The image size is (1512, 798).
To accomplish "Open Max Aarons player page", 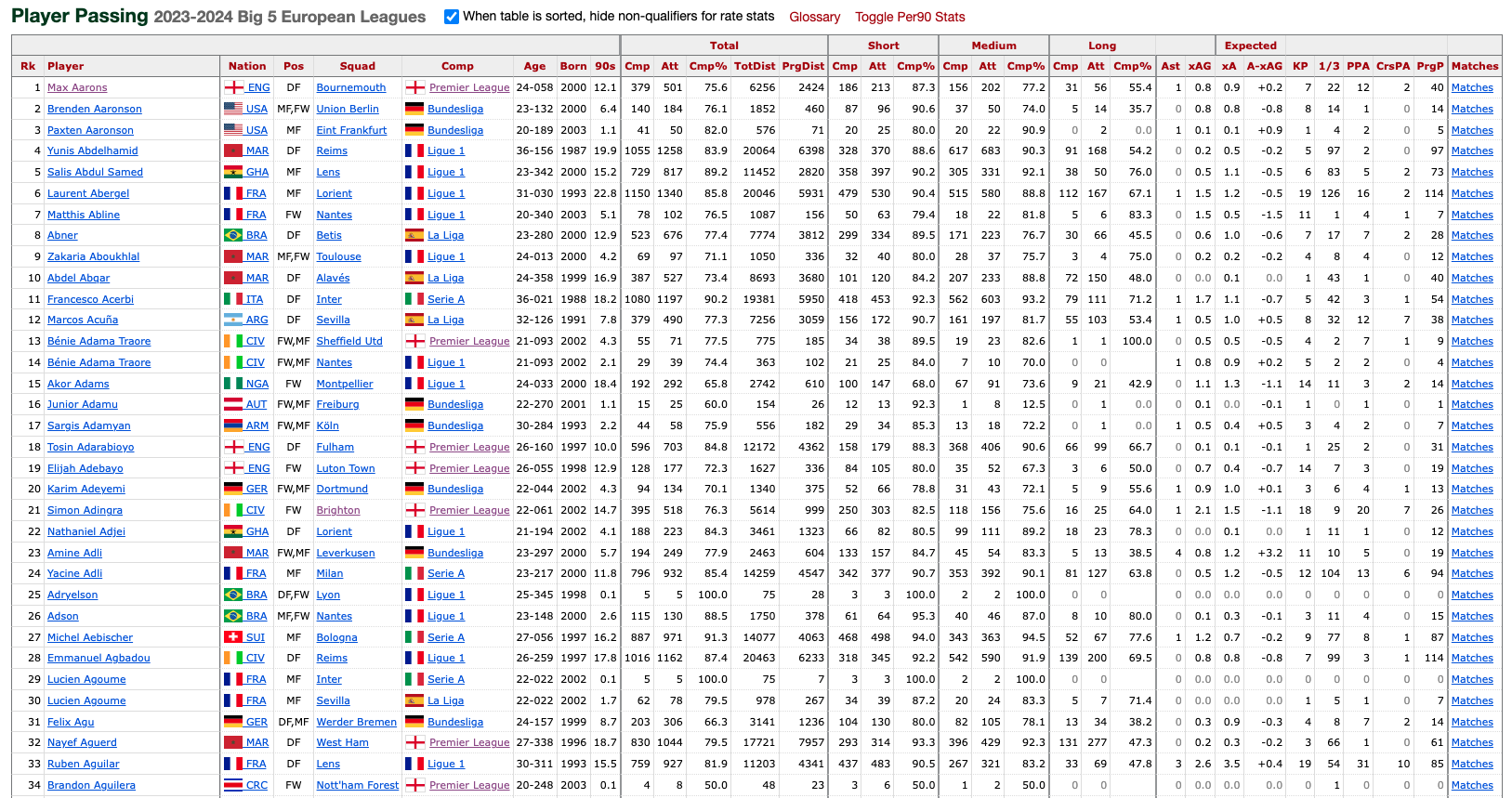I will click(77, 87).
